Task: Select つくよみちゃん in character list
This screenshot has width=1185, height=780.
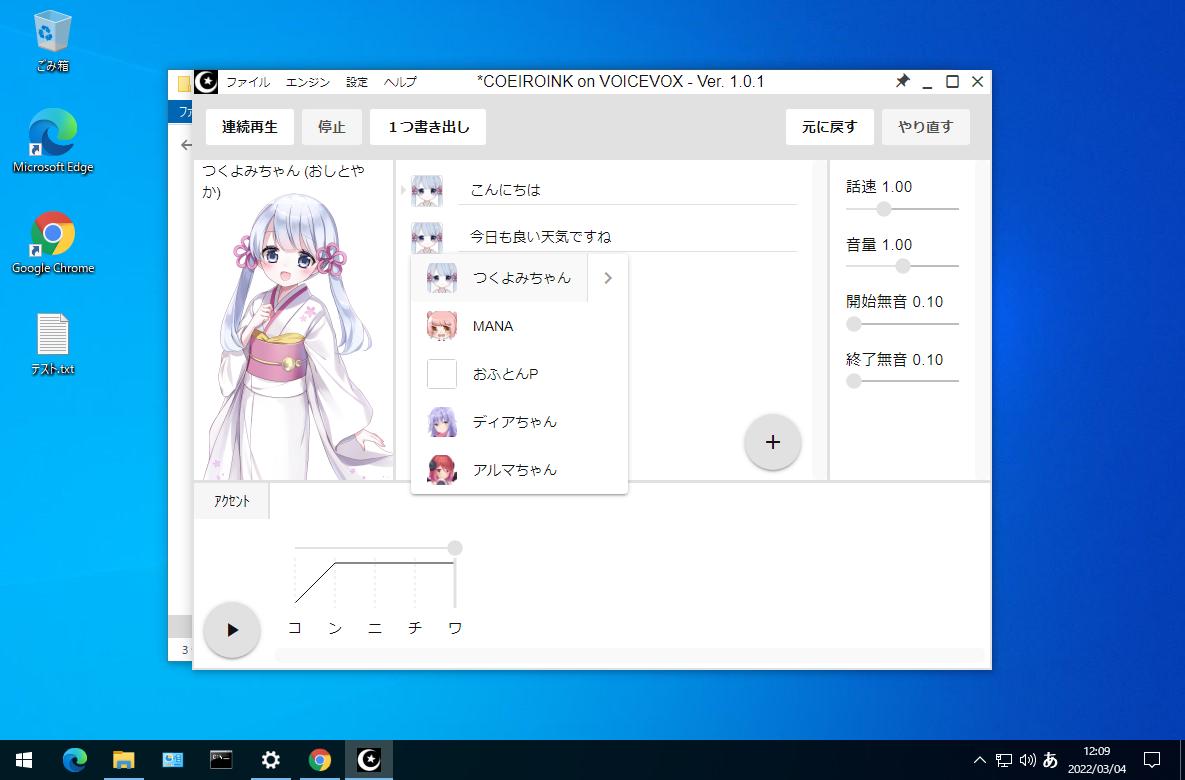Action: pyautogui.click(x=499, y=278)
